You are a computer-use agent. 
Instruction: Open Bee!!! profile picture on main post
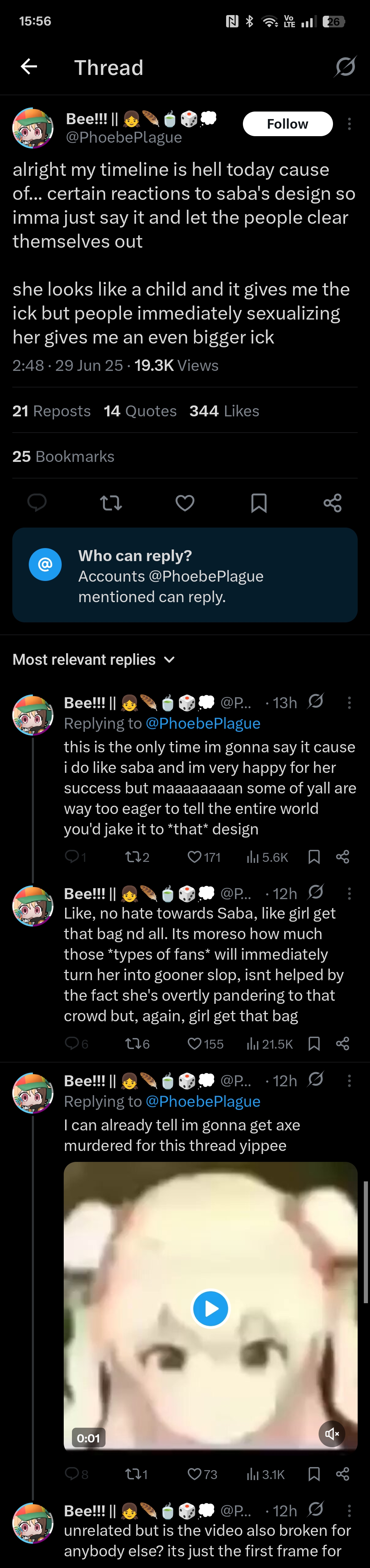[x=33, y=128]
